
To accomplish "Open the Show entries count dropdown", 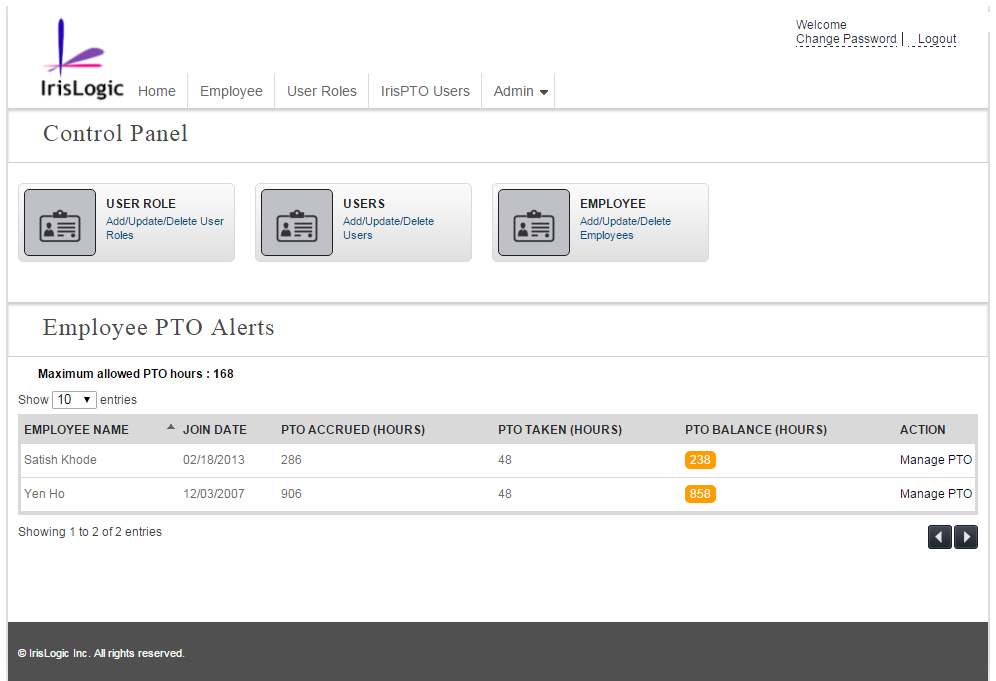I will click(74, 400).
